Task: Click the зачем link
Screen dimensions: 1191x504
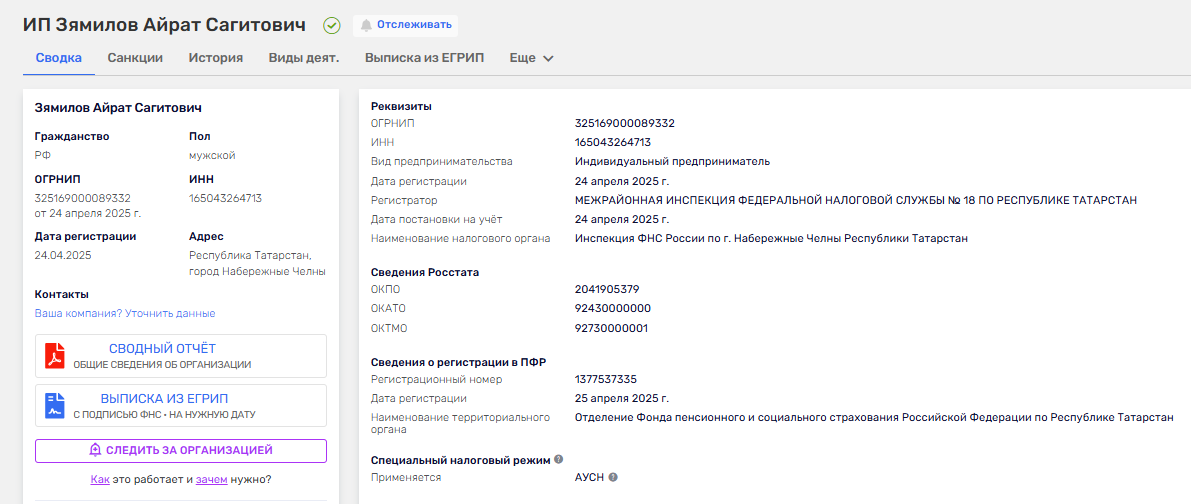Action: [x=212, y=479]
